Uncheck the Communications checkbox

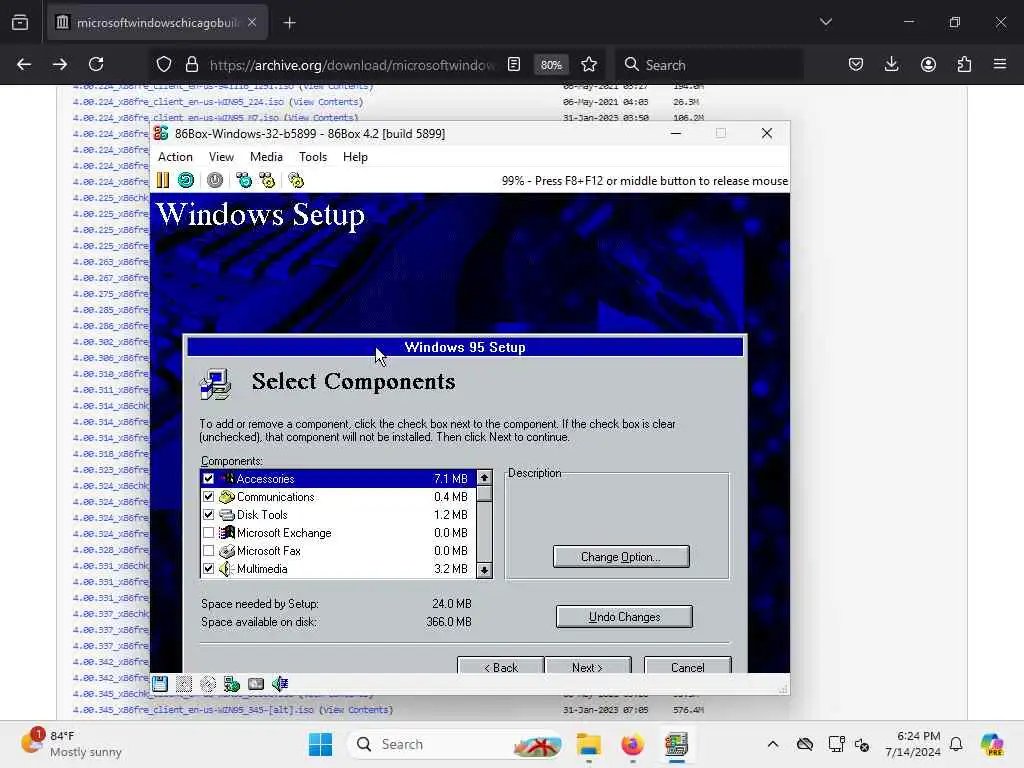click(x=208, y=497)
